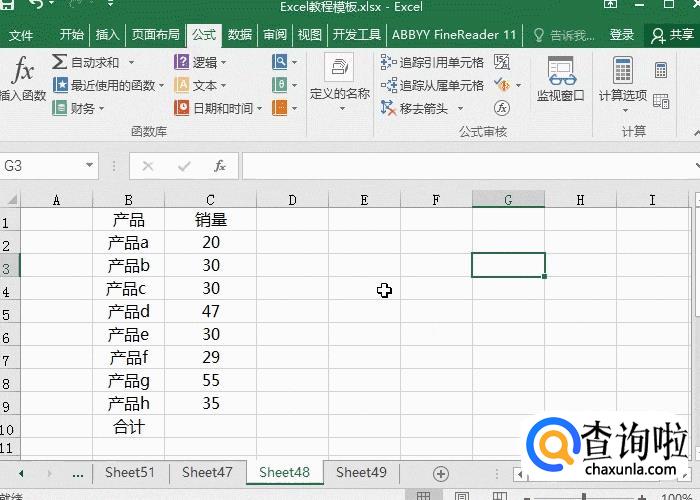Switch to the Sheet49 tab
The width and height of the screenshot is (700, 500).
tap(361, 472)
